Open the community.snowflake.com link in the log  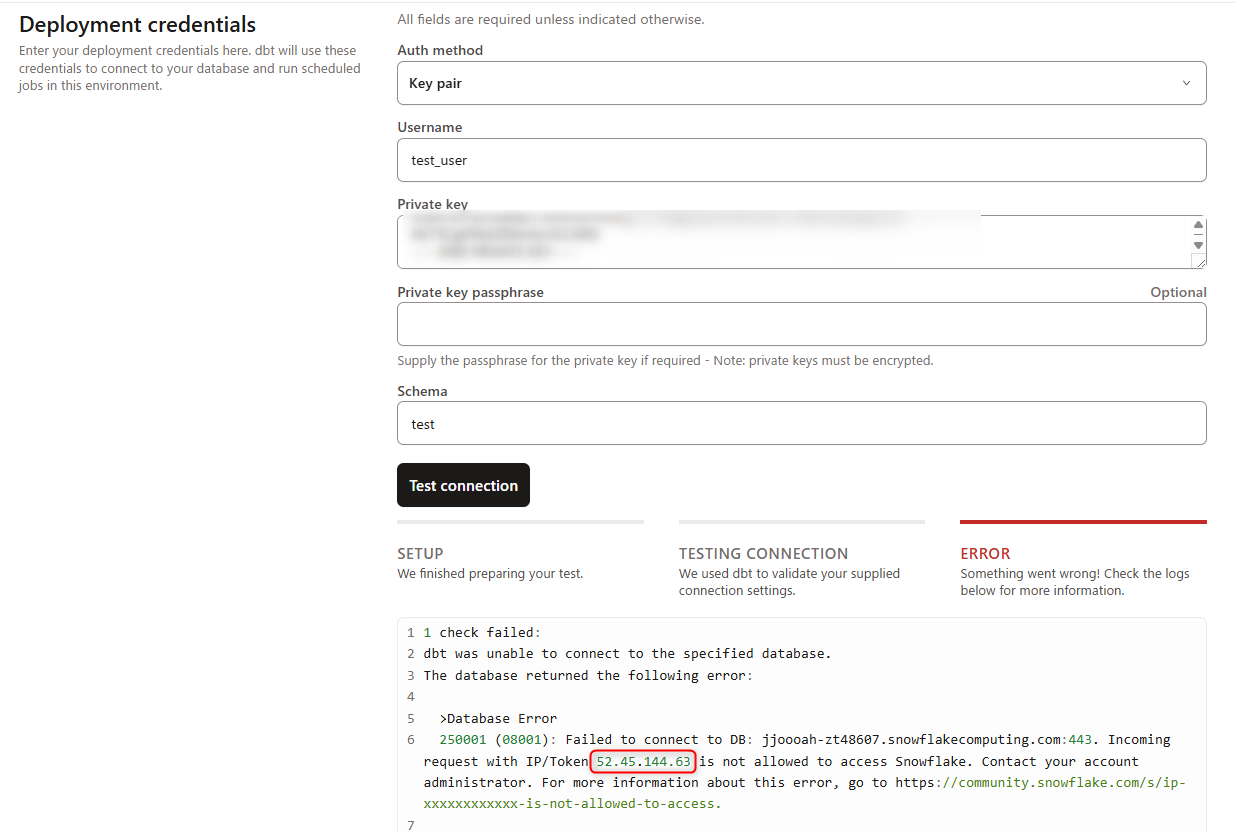pos(1040,782)
